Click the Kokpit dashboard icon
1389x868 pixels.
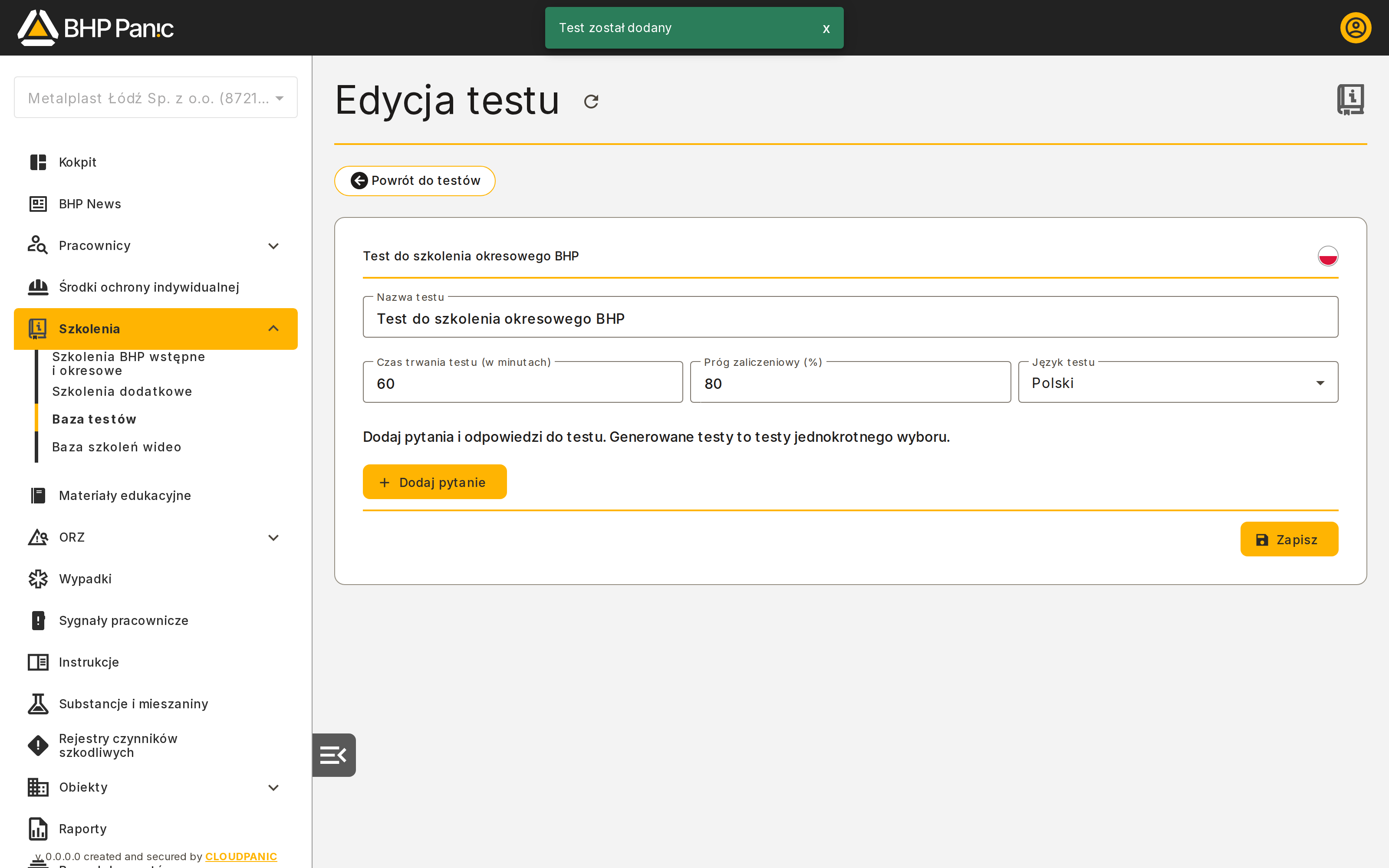point(38,162)
